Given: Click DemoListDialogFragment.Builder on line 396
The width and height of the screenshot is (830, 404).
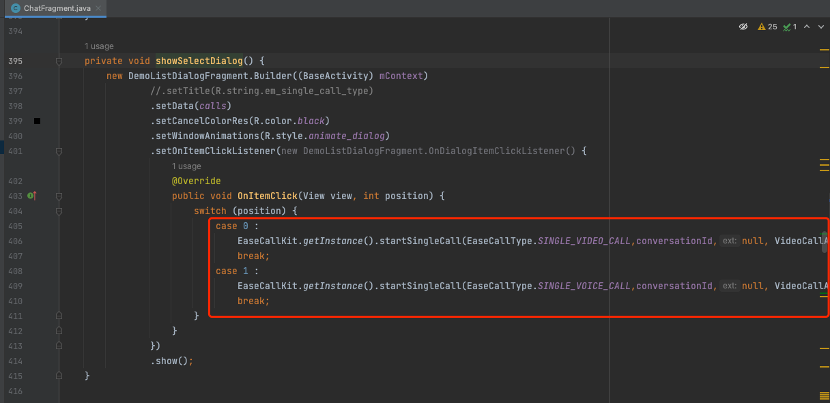Looking at the screenshot, I should 211,76.
